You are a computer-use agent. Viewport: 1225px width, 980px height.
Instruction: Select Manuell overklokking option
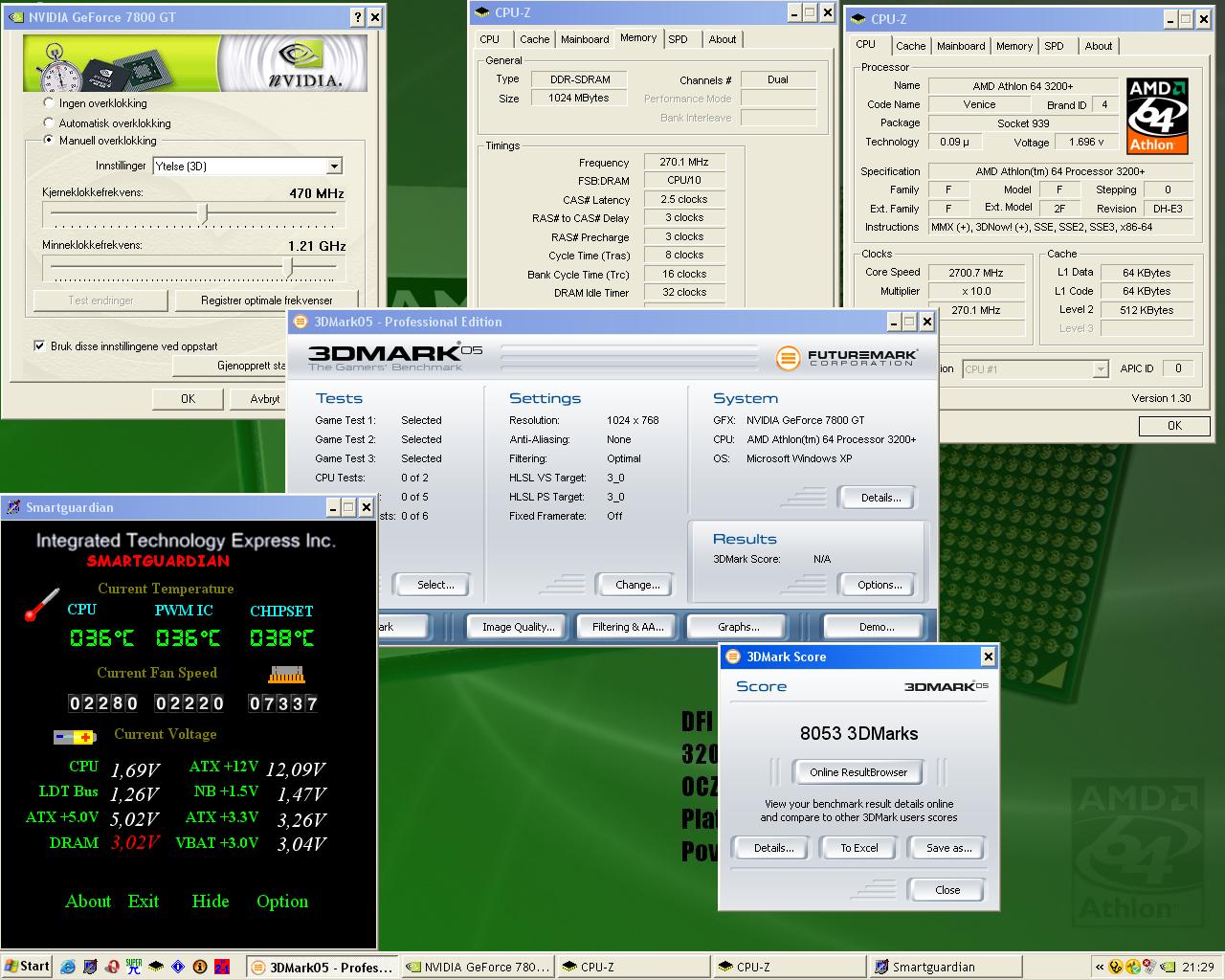coord(49,140)
